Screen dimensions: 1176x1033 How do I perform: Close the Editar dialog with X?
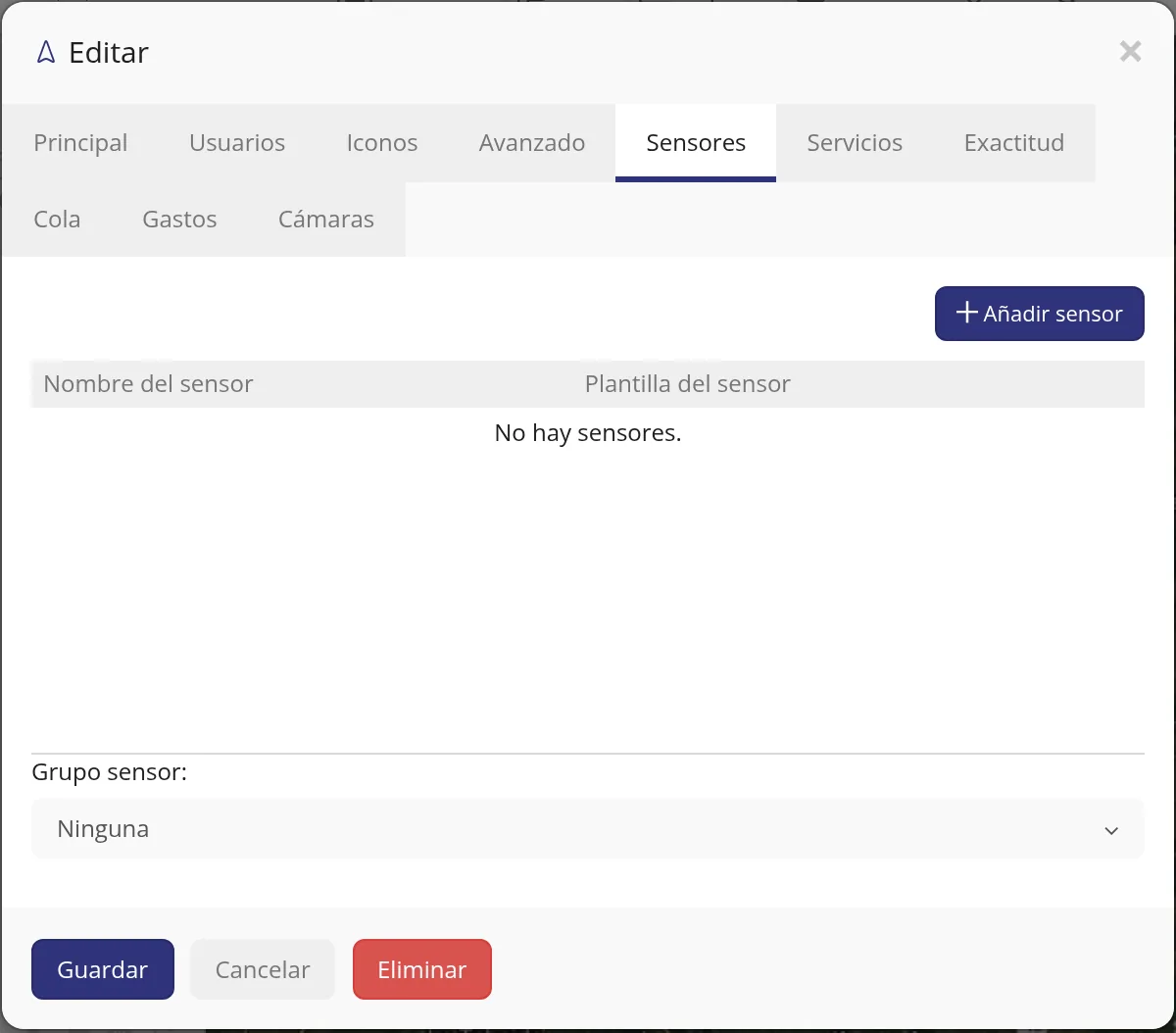coord(1131,52)
